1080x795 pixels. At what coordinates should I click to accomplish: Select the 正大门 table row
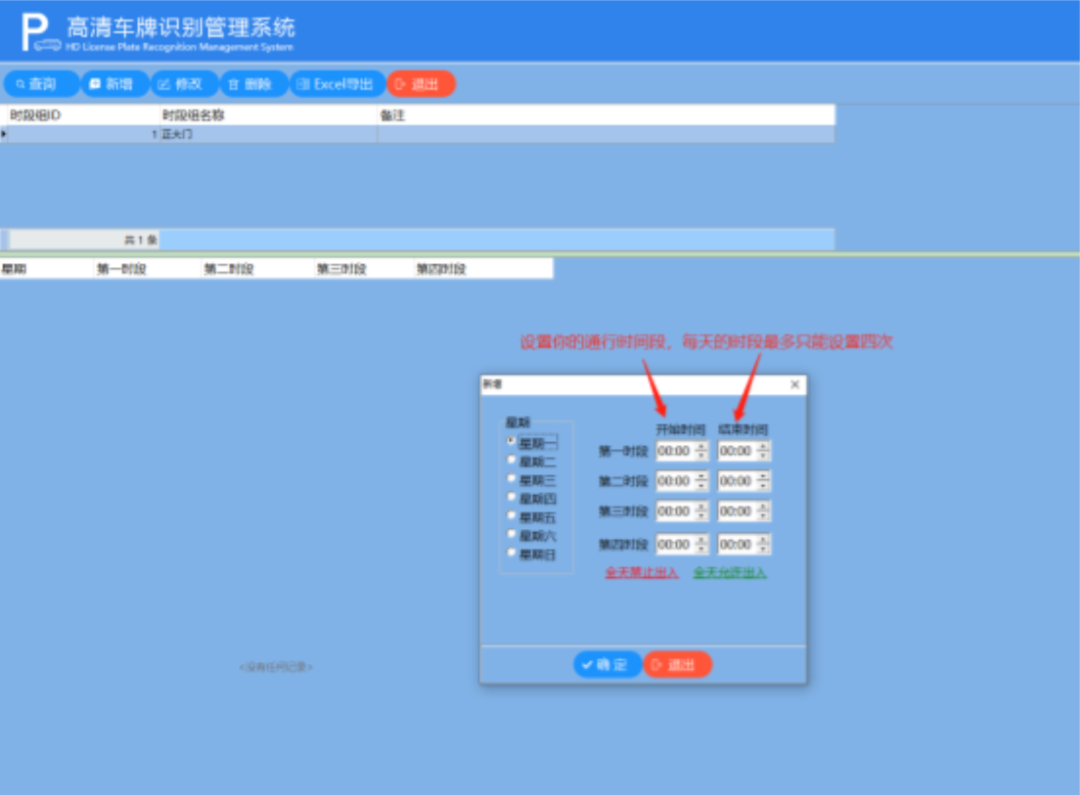pyautogui.click(x=417, y=134)
